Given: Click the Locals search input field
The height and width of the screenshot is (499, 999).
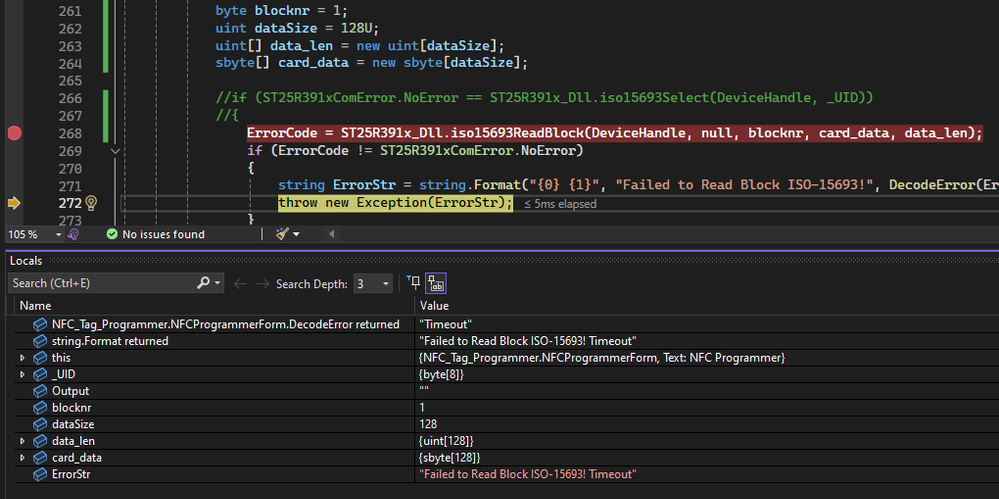Looking at the screenshot, I should (100, 284).
